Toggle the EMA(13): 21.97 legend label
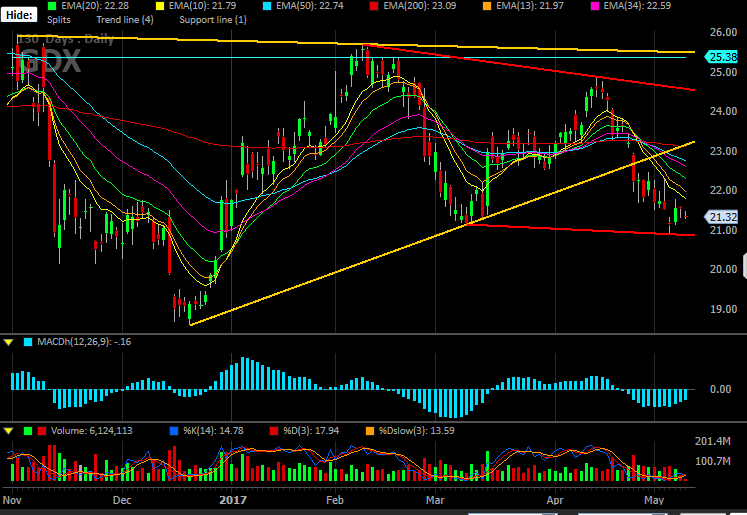747x515 pixels. pyautogui.click(x=530, y=6)
